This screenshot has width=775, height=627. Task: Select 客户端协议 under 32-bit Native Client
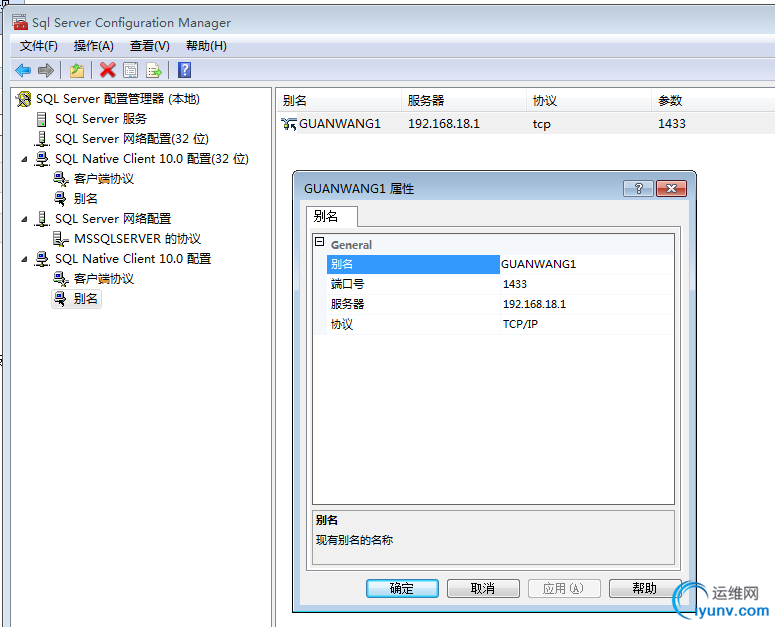(104, 179)
